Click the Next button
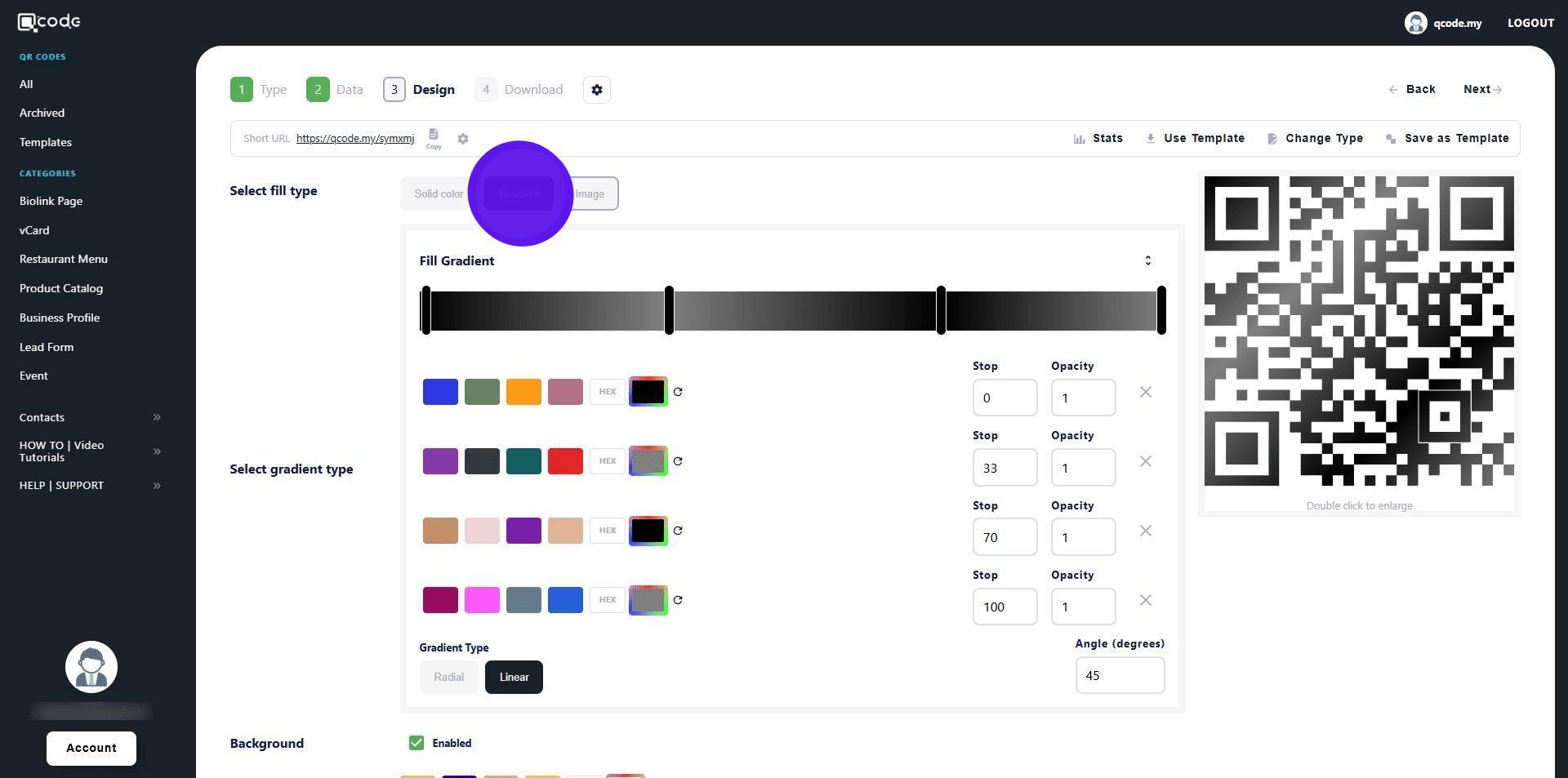 1482,89
